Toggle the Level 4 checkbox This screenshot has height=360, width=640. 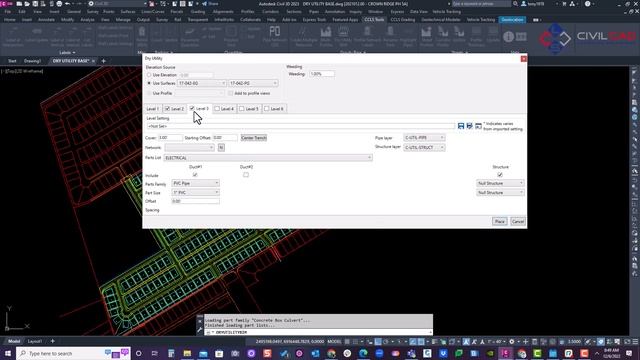(217, 109)
